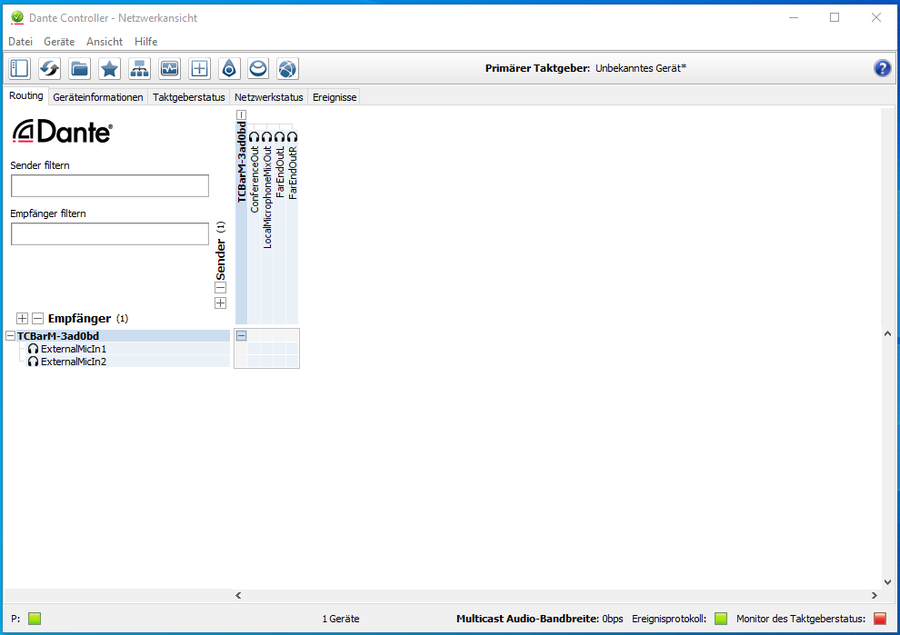
Task: Collapse all senders with the minus box
Action: (x=220, y=288)
